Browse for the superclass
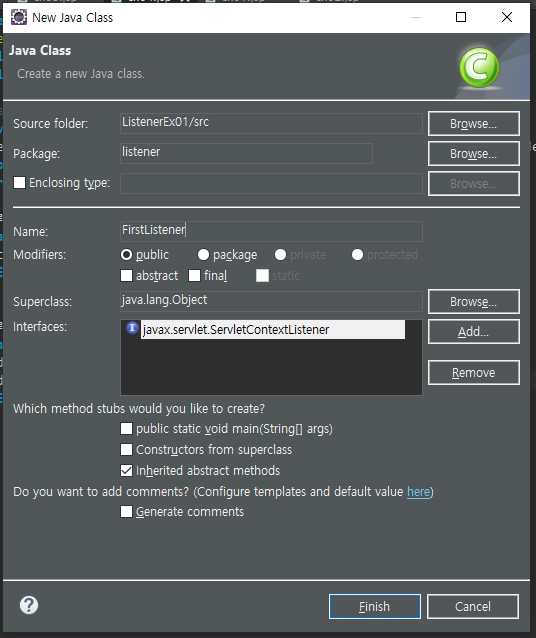 click(x=474, y=302)
